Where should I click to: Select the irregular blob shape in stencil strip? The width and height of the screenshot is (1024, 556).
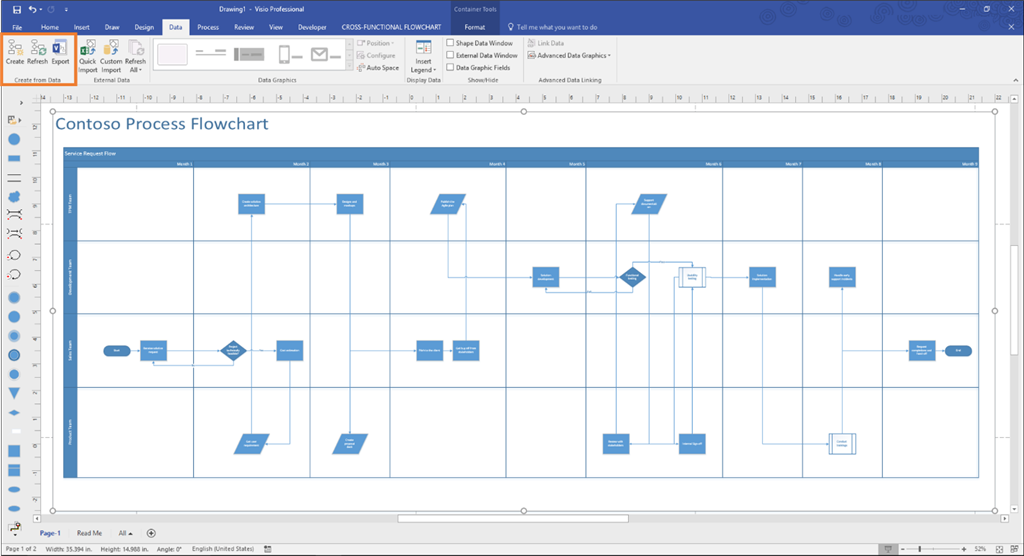click(x=14, y=196)
